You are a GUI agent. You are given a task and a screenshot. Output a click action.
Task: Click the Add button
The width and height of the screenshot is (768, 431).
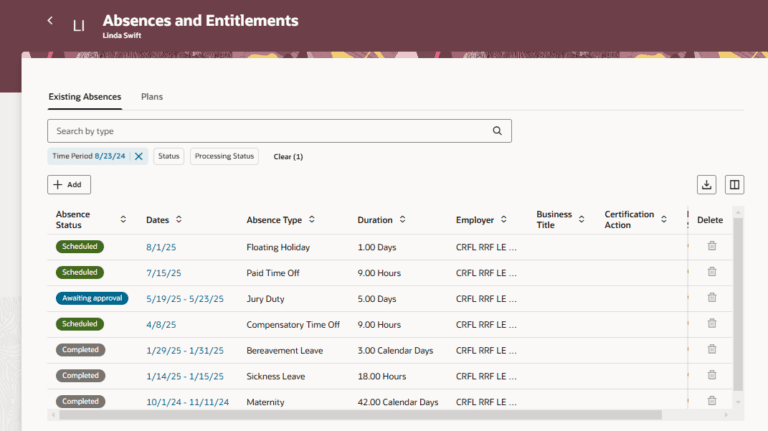pyautogui.click(x=69, y=185)
